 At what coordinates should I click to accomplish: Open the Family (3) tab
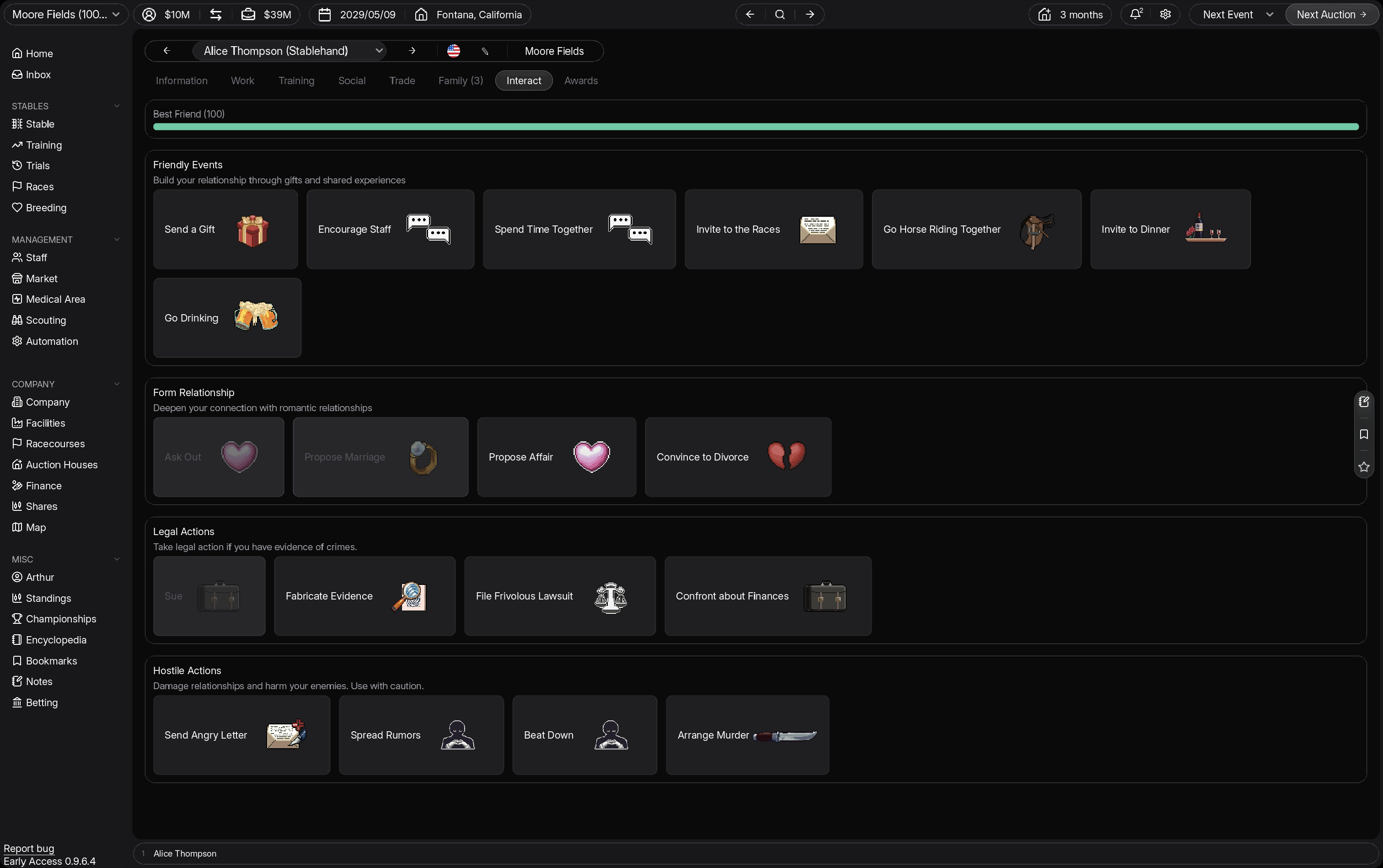click(x=461, y=80)
